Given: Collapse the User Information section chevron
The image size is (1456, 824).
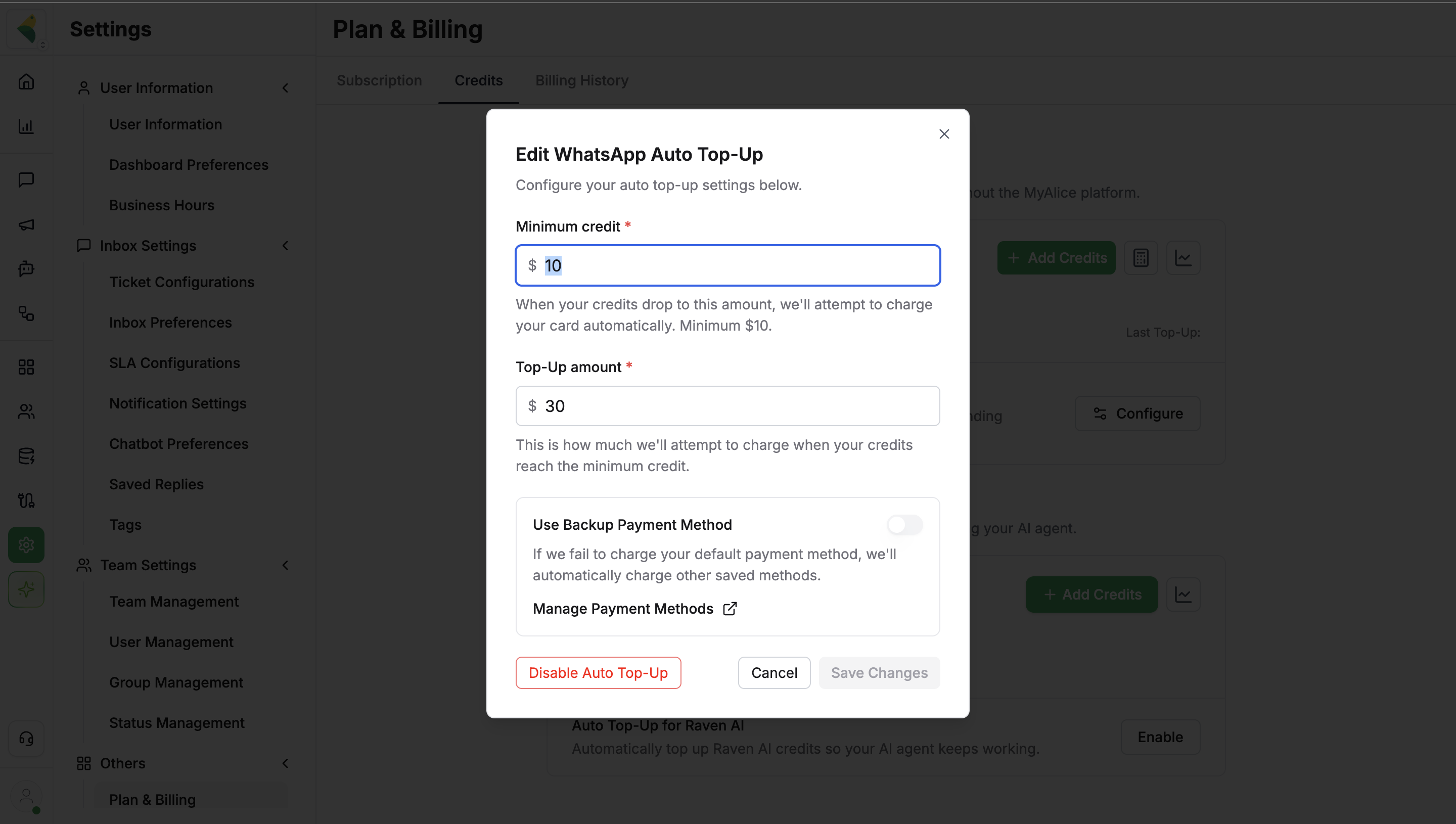Looking at the screenshot, I should pyautogui.click(x=285, y=88).
